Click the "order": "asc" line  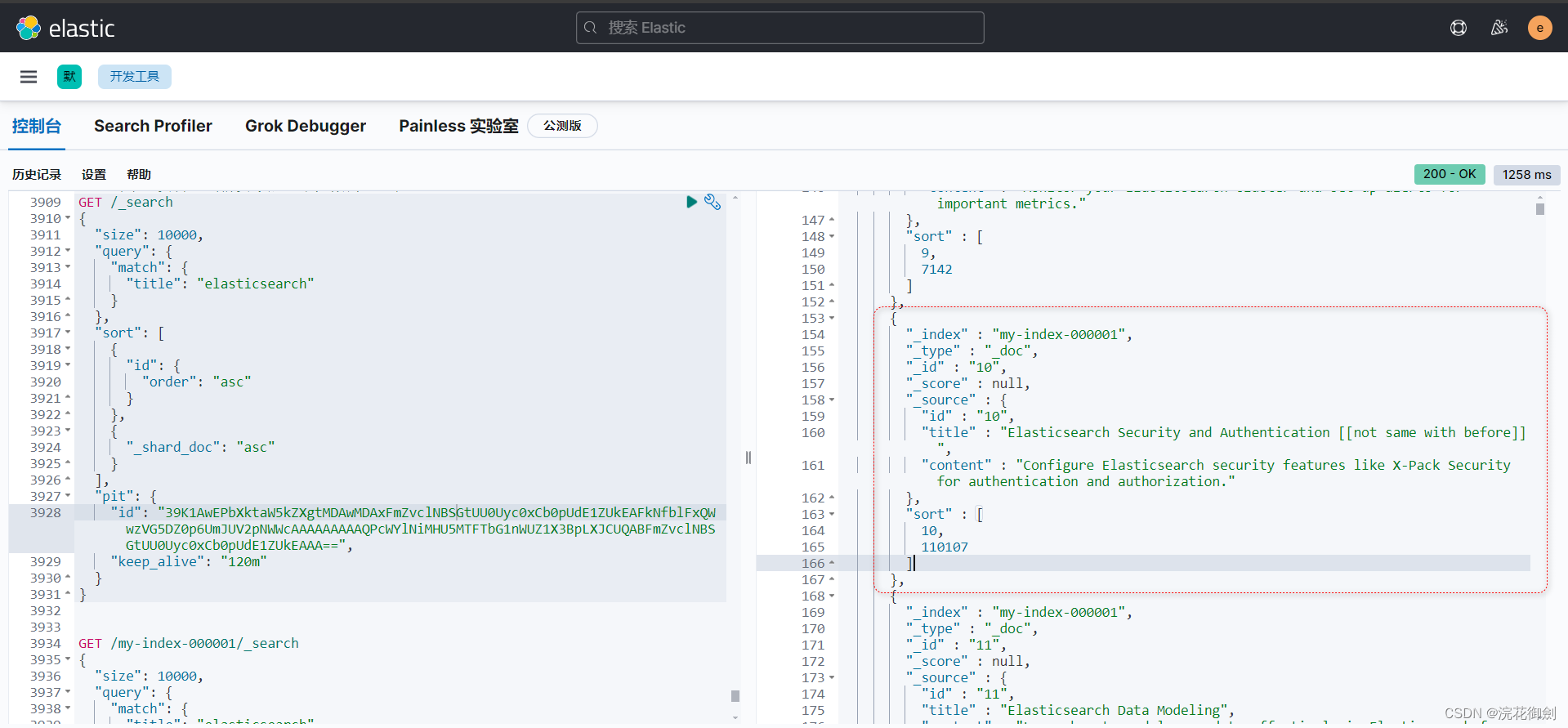click(196, 382)
